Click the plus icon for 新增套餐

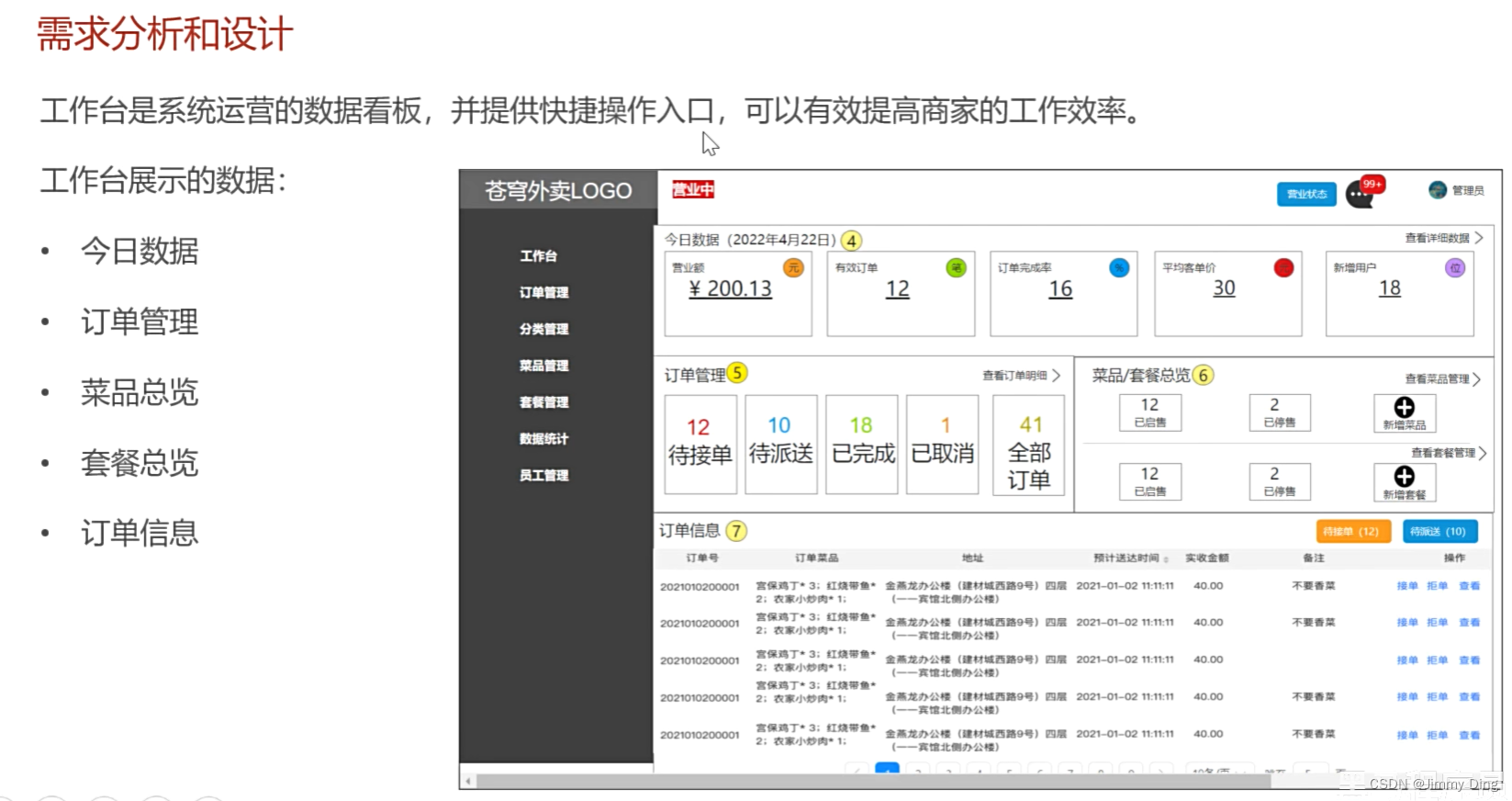[1404, 476]
